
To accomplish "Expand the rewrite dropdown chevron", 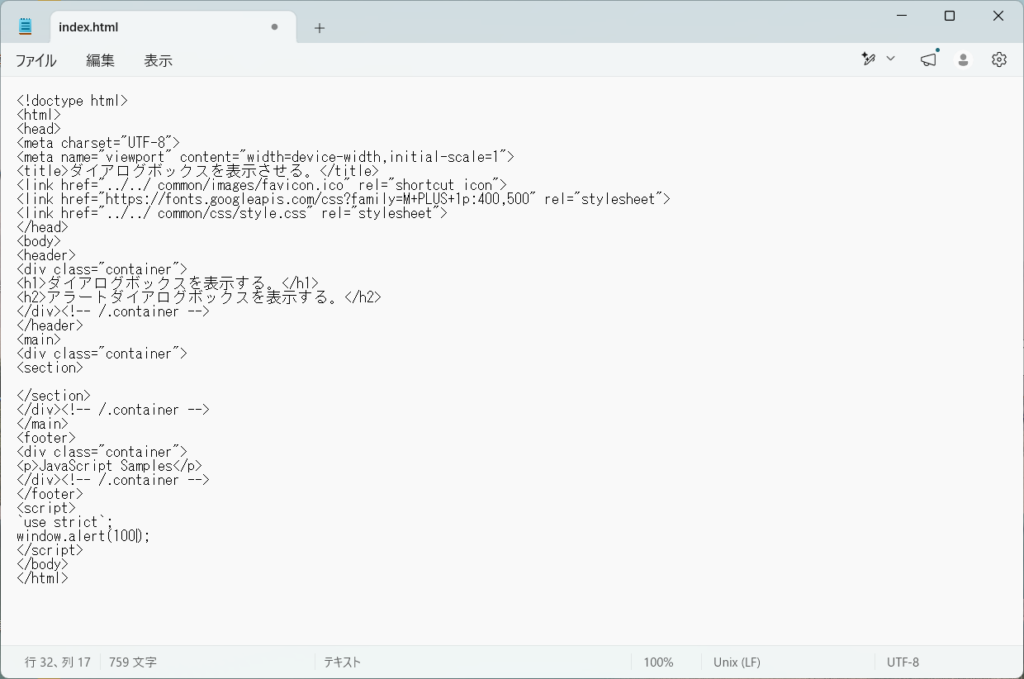I will (x=890, y=59).
